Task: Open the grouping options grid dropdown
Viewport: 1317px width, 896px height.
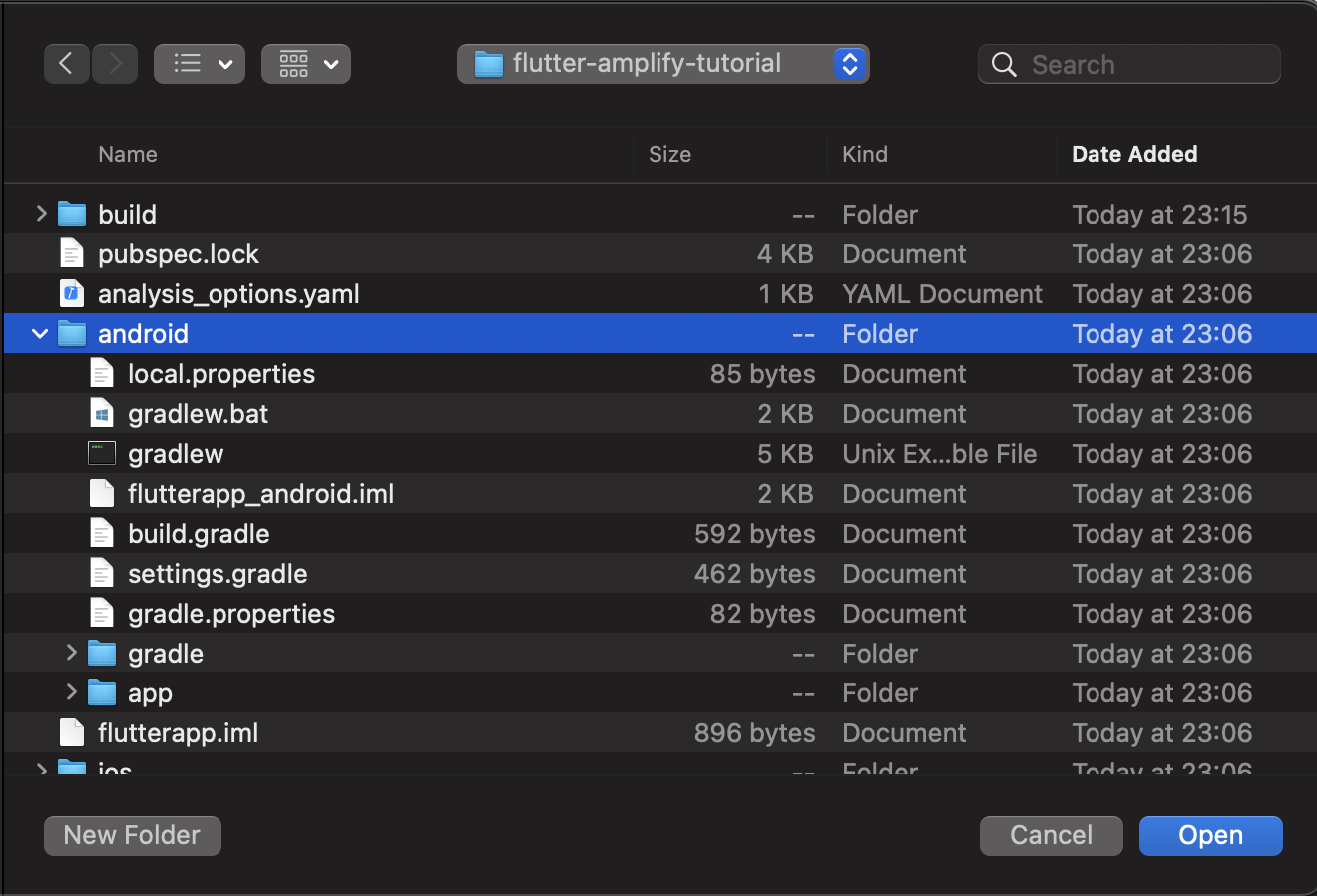Action: [306, 64]
